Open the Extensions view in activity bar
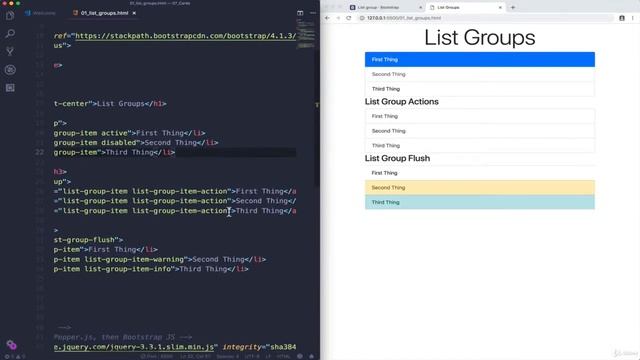Screen dimensions: 640x360 10,88
